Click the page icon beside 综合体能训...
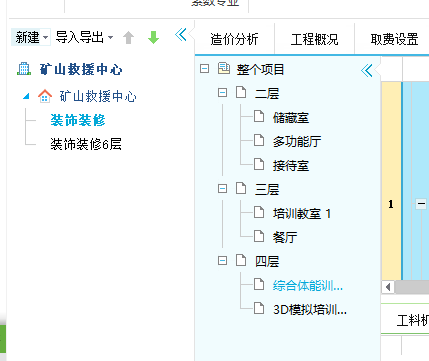The width and height of the screenshot is (429, 361). tap(259, 284)
